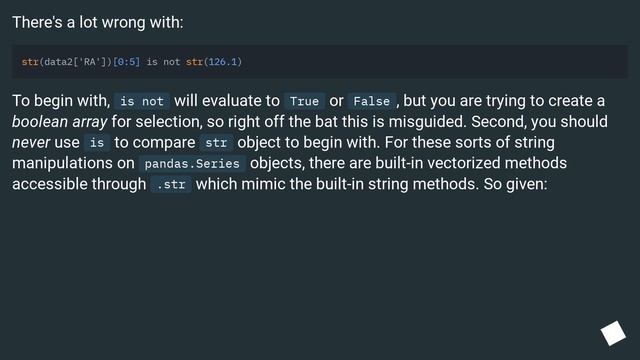
Task: Click the inline pandas.Series code snippet
Action: point(192,163)
